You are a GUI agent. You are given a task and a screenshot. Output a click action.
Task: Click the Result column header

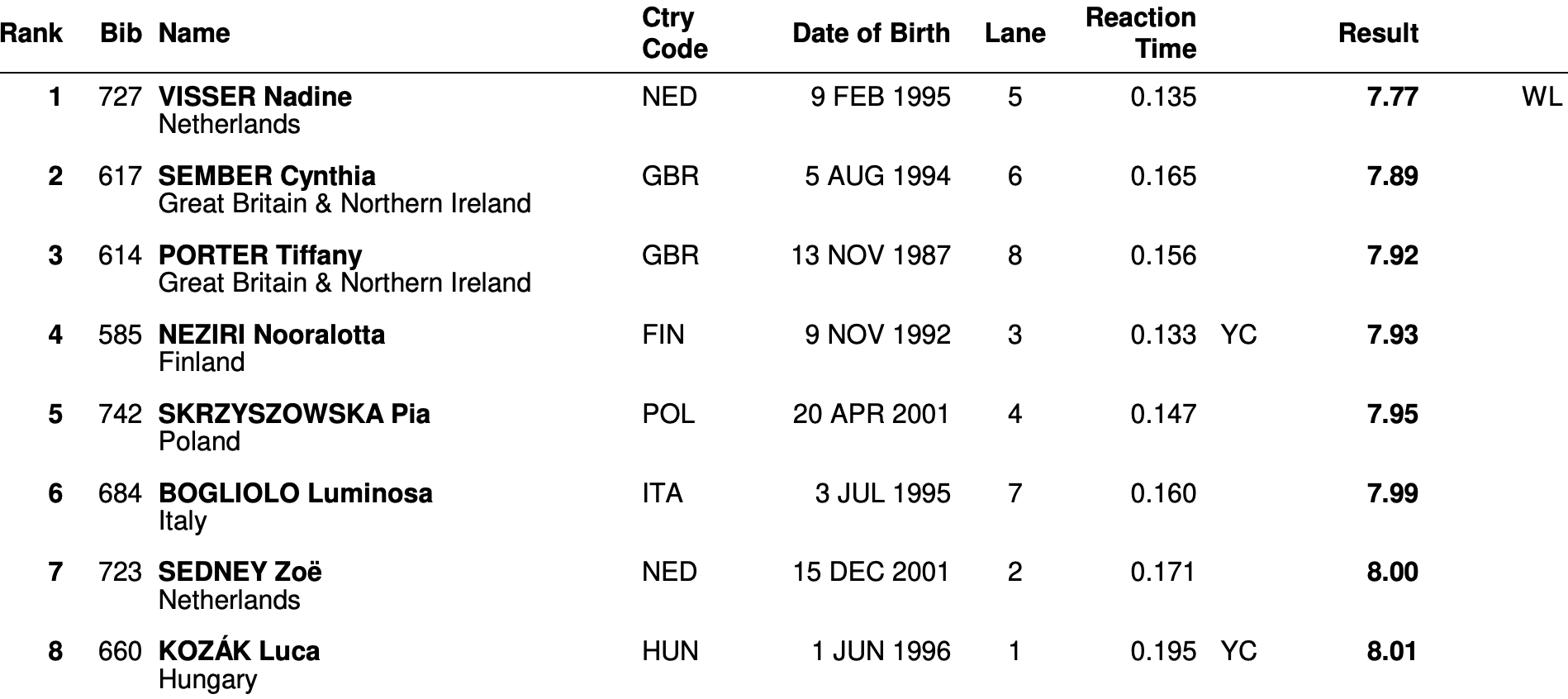(x=1378, y=33)
